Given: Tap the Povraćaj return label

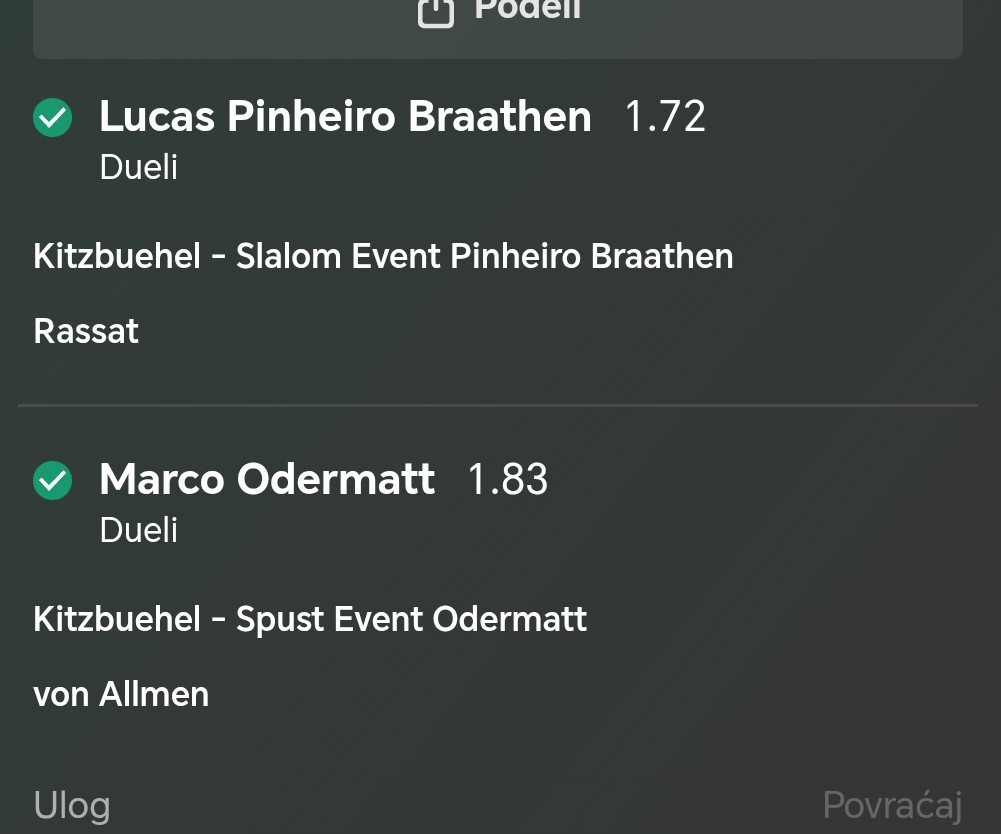Looking at the screenshot, I should pos(892,805).
